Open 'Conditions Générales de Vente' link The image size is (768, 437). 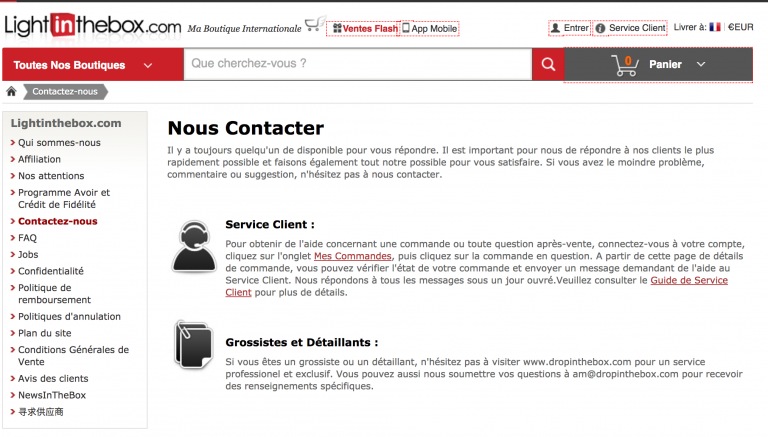click(x=73, y=356)
